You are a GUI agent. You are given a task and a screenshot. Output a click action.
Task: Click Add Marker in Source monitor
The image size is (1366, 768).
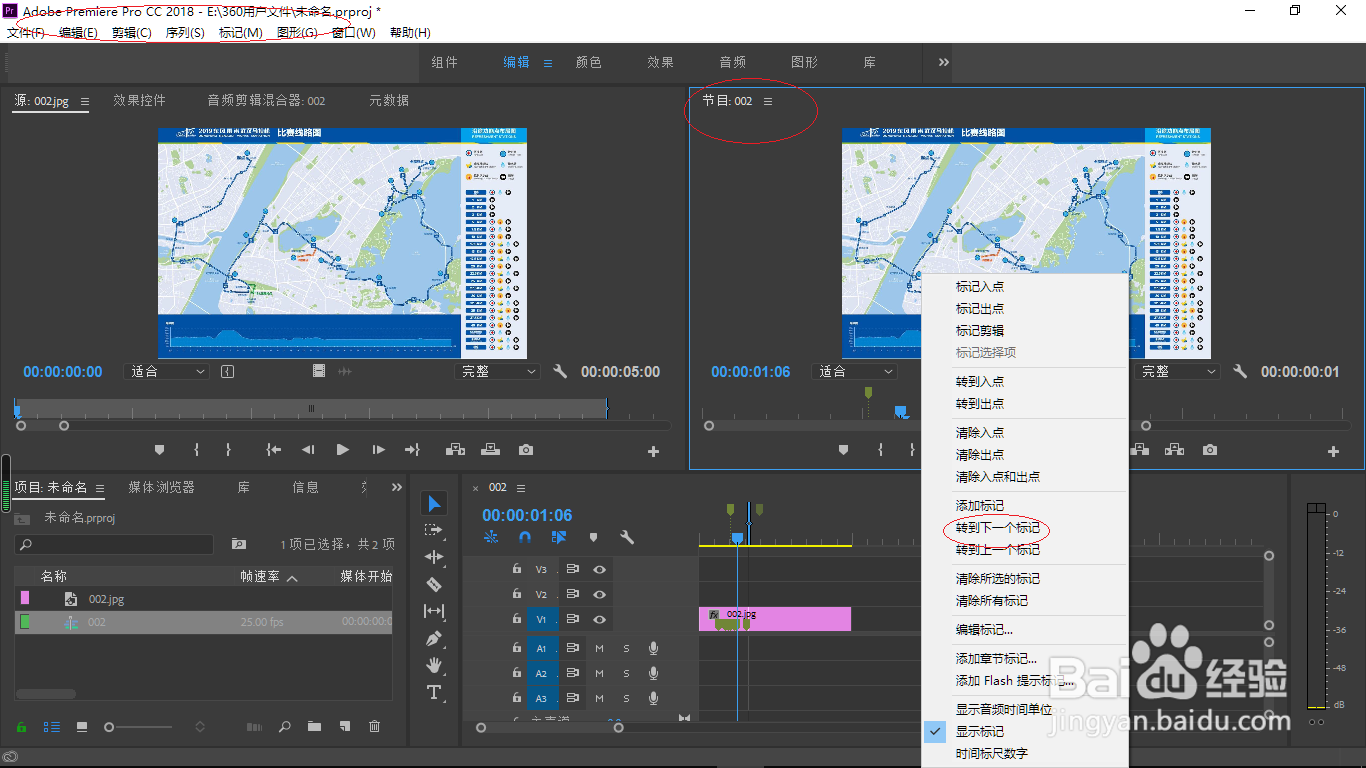coord(159,450)
